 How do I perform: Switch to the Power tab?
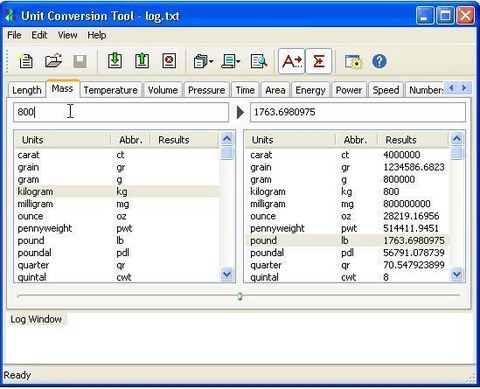click(x=349, y=90)
